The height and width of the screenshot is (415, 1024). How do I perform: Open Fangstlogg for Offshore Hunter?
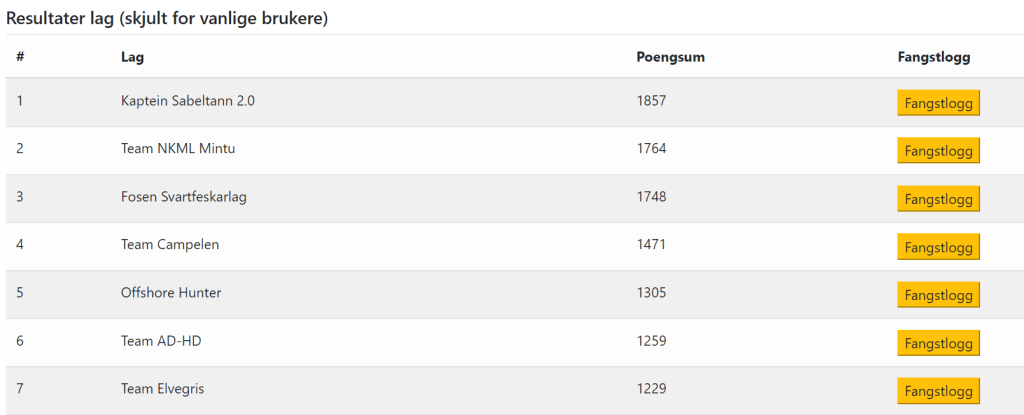pos(938,295)
